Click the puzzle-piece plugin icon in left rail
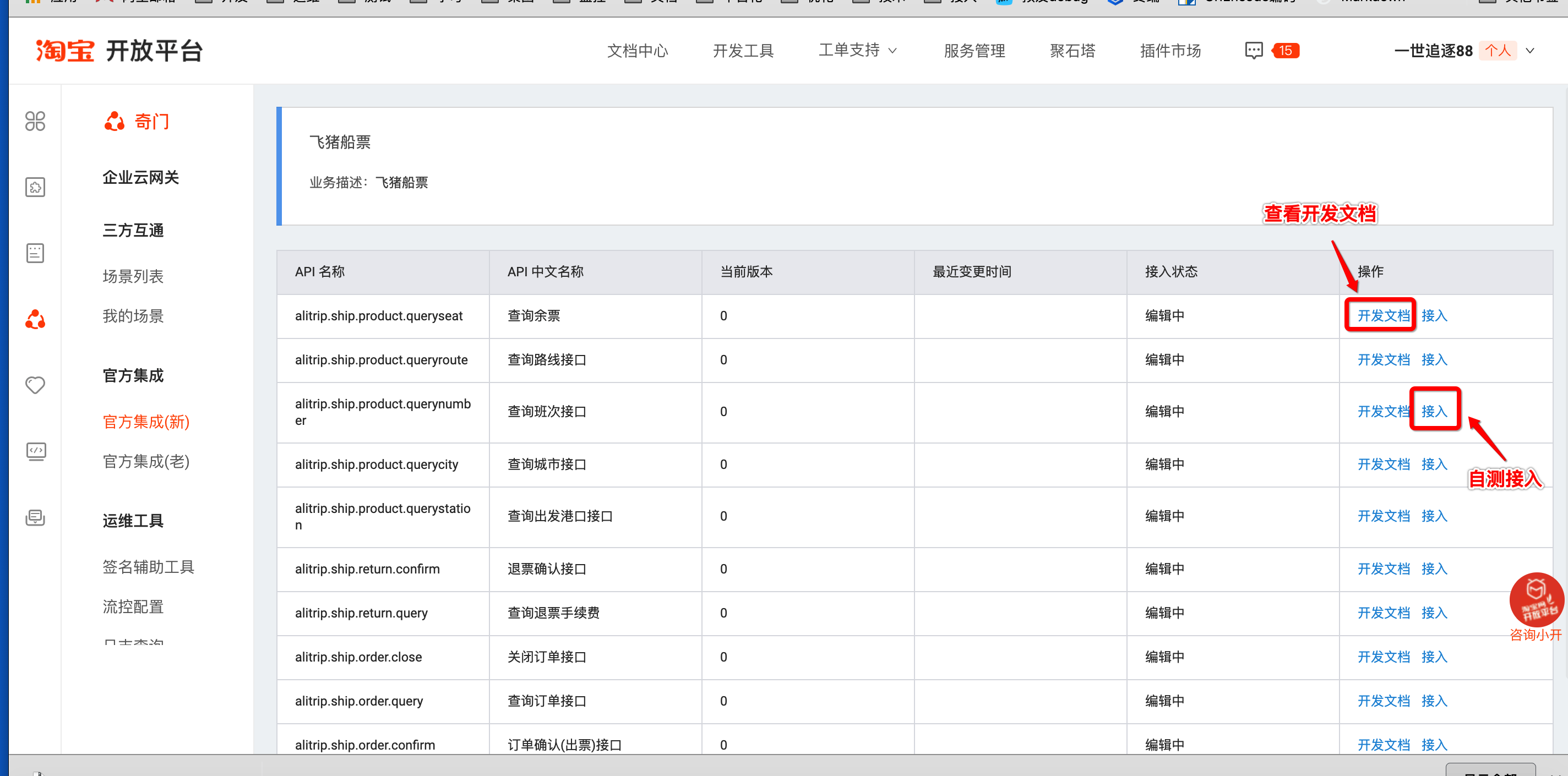This screenshot has width=1568, height=776. [x=35, y=187]
